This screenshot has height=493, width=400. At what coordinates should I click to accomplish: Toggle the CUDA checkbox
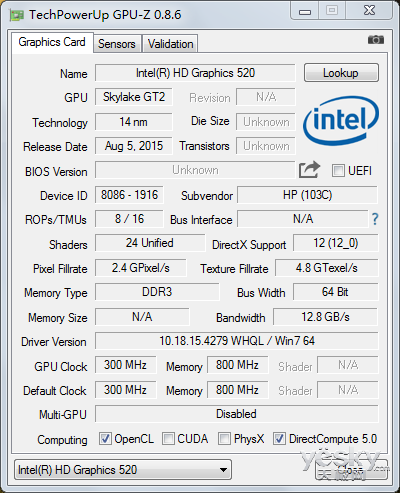tap(168, 438)
